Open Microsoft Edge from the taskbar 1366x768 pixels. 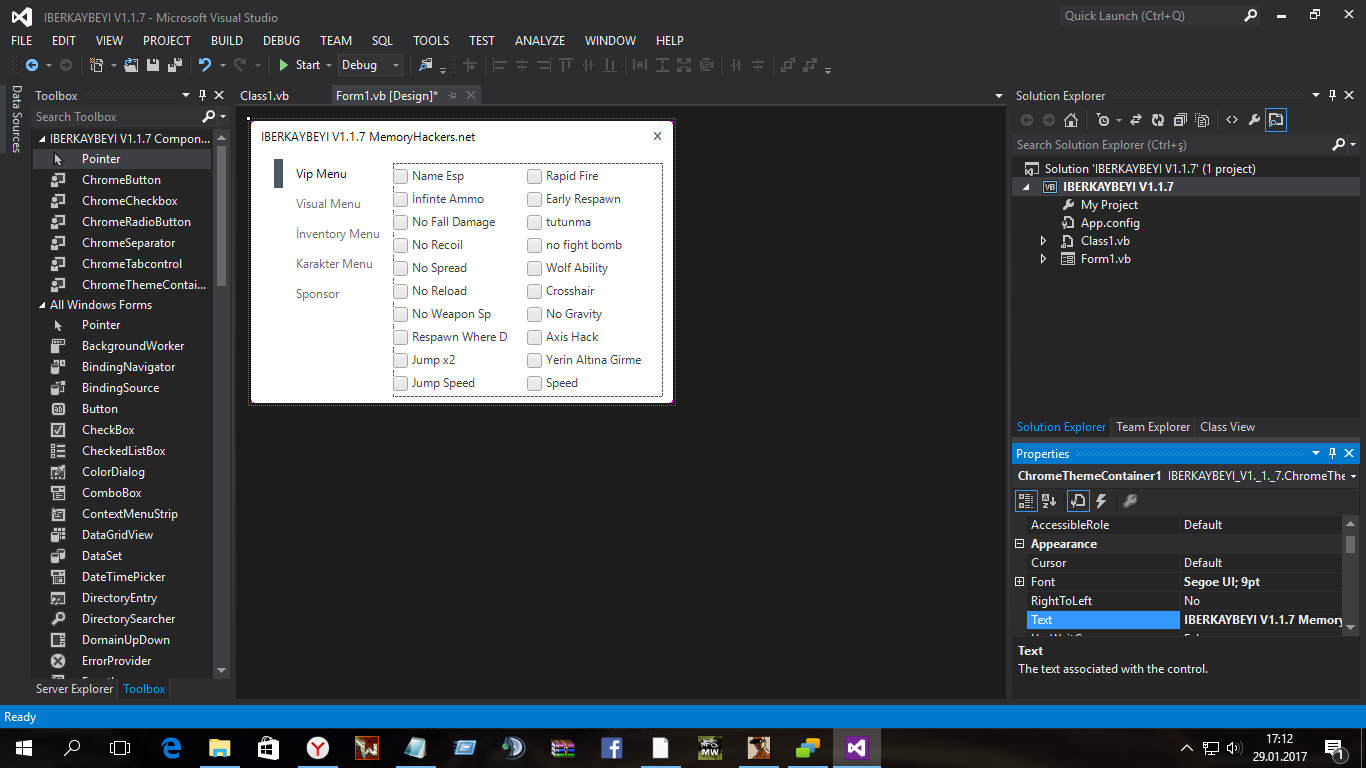tap(171, 747)
